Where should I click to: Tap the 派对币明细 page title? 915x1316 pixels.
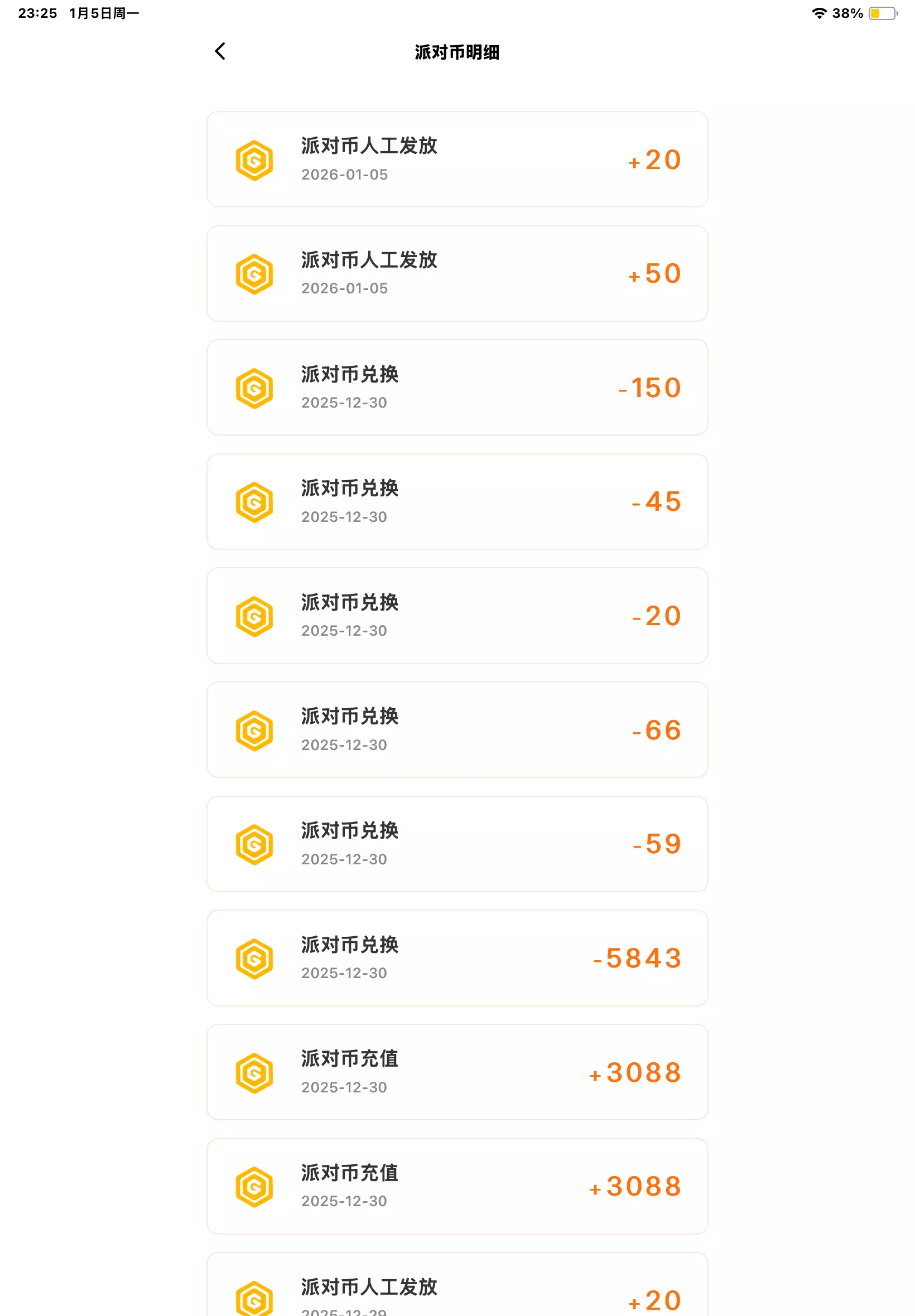pos(457,52)
